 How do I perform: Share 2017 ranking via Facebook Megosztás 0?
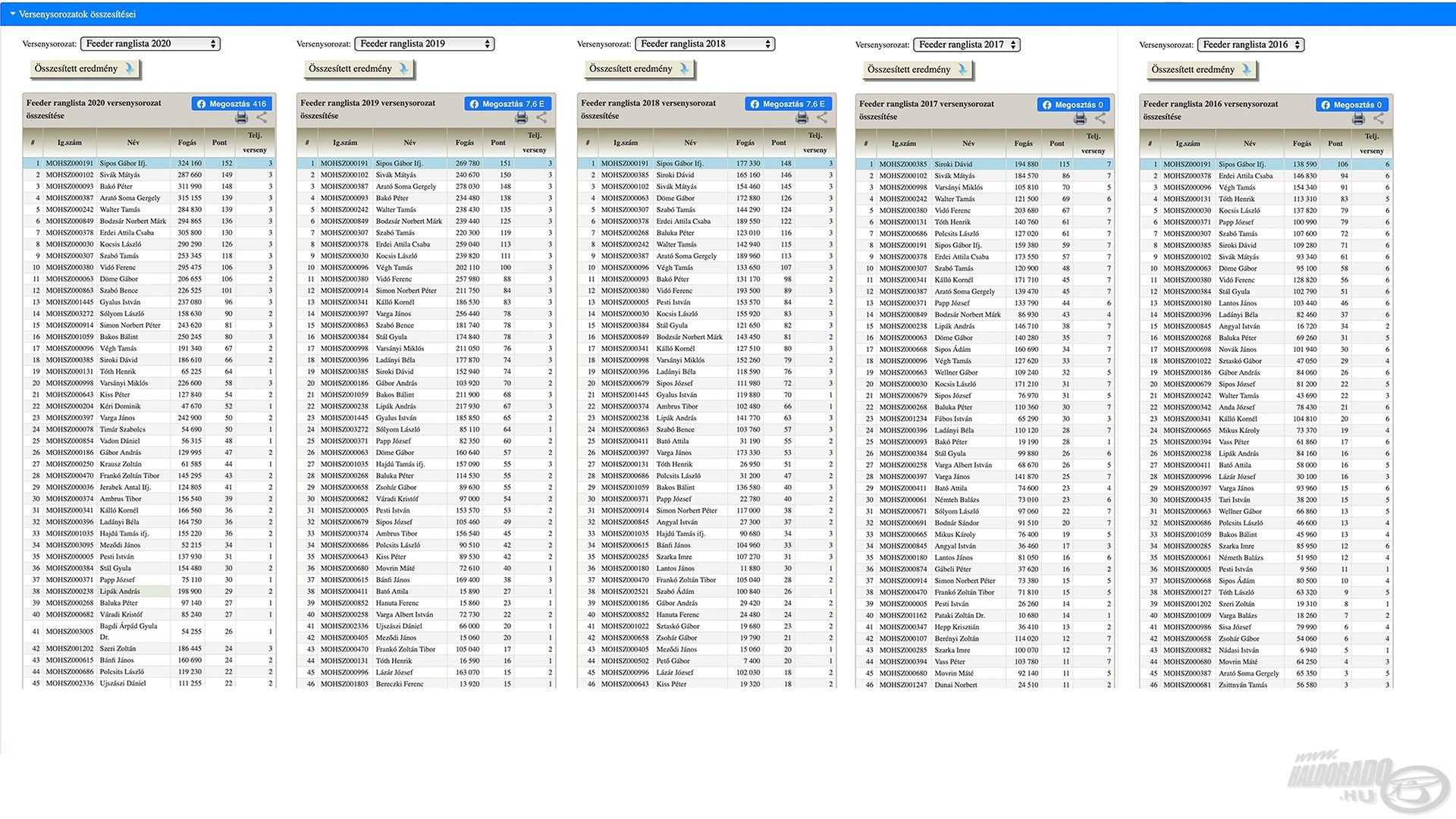coord(1073,105)
